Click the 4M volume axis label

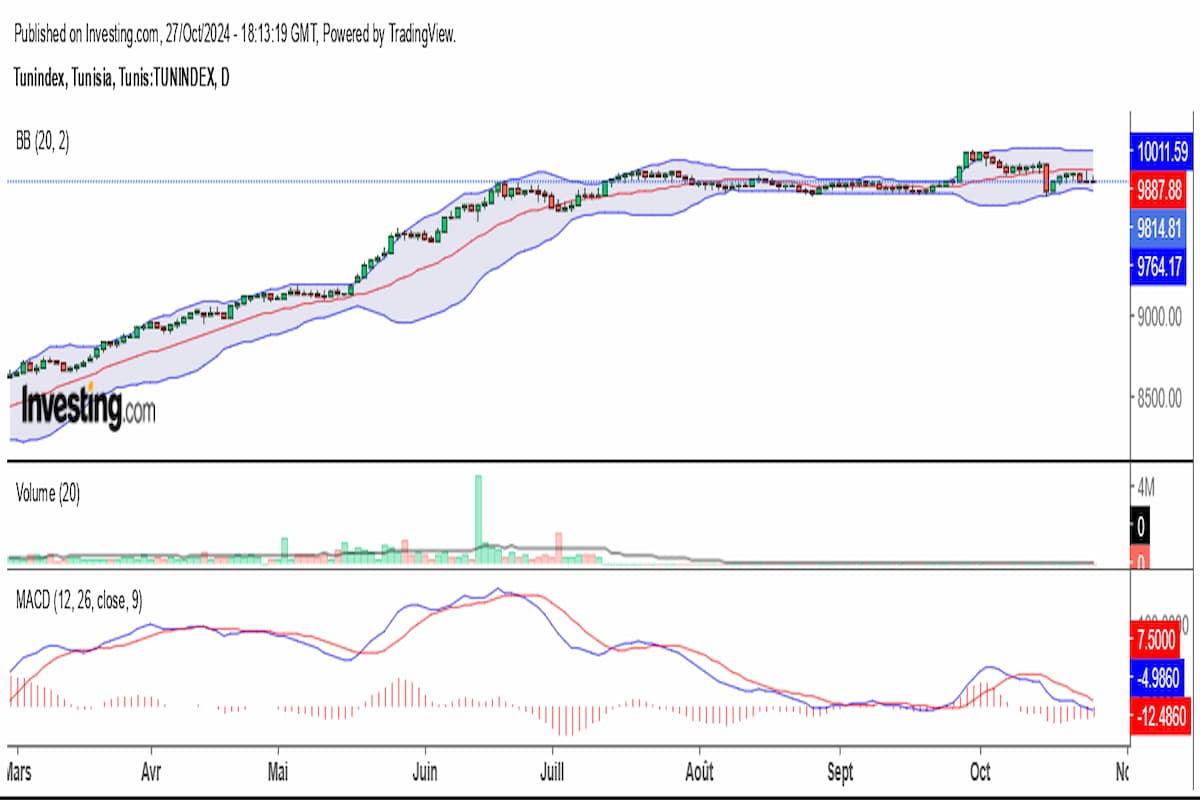click(1145, 488)
